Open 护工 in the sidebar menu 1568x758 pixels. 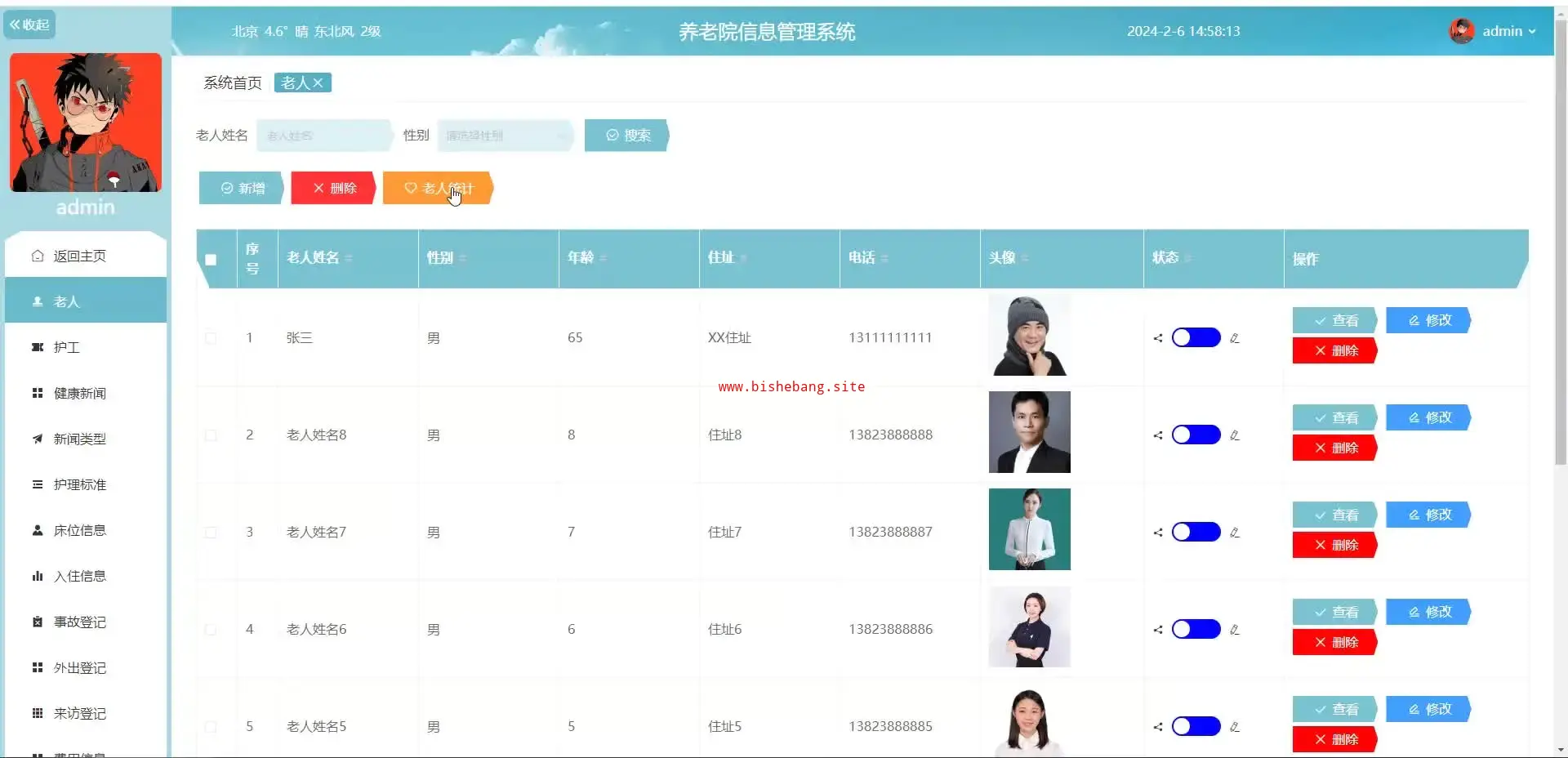[67, 347]
